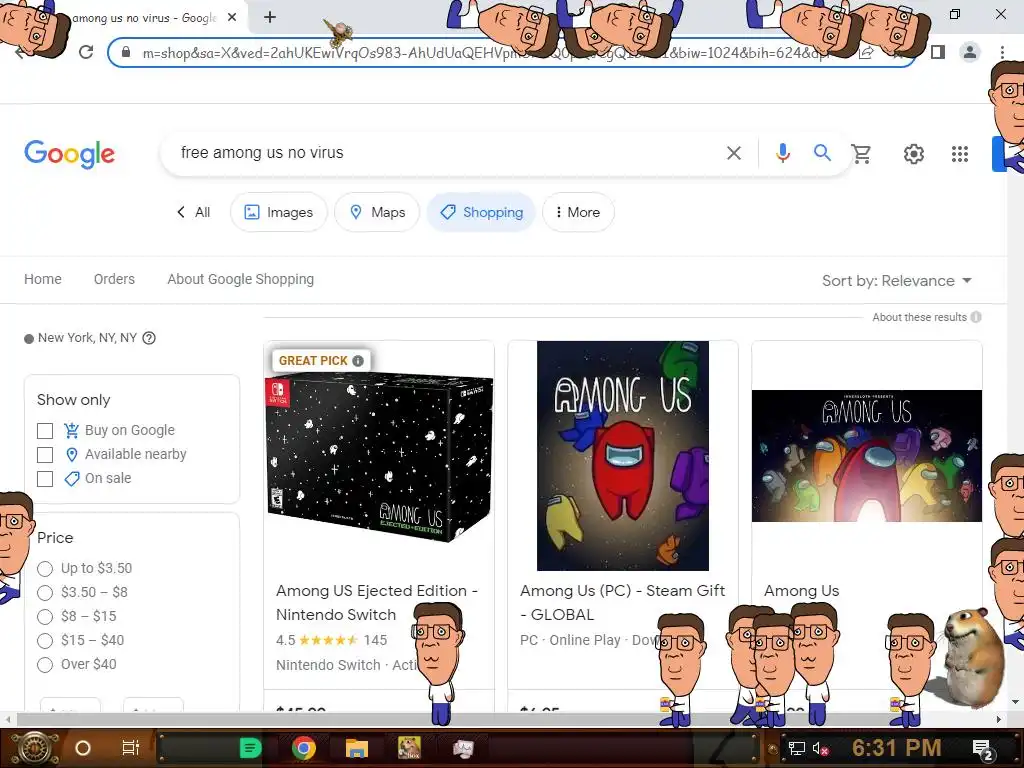
Task: Clear the search box with the X
Action: pyautogui.click(x=734, y=153)
